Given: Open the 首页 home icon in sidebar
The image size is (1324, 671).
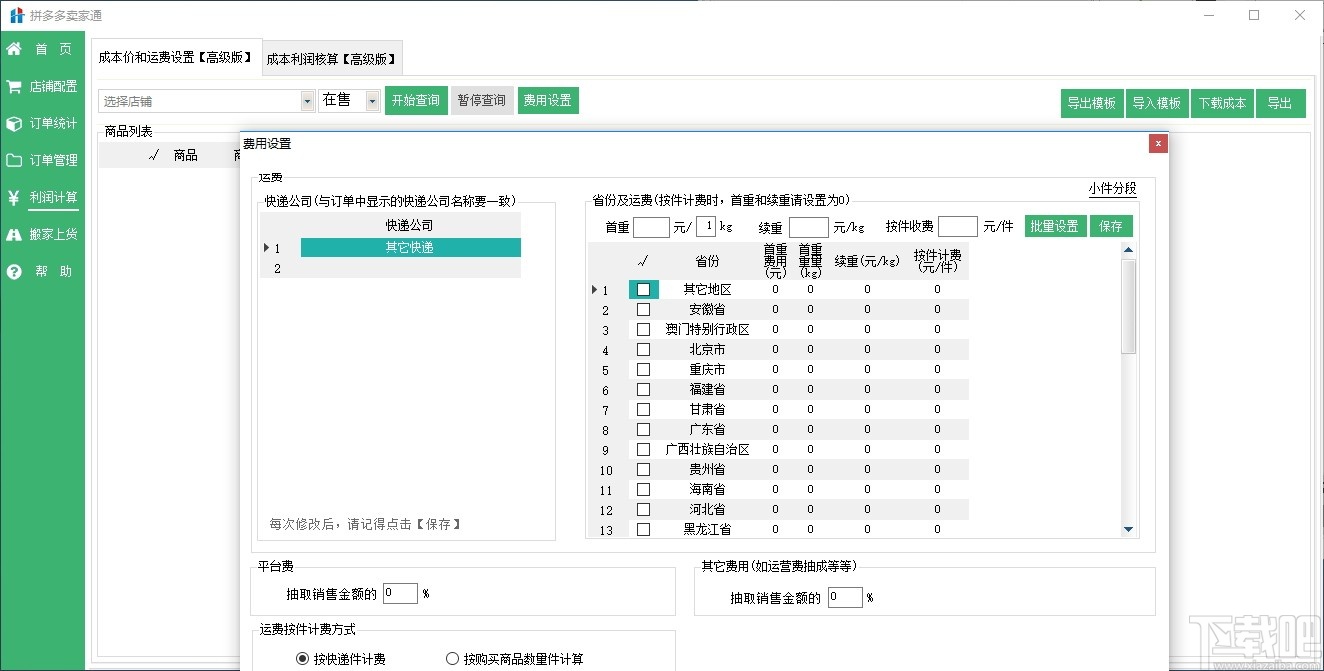Looking at the screenshot, I should click(14, 48).
